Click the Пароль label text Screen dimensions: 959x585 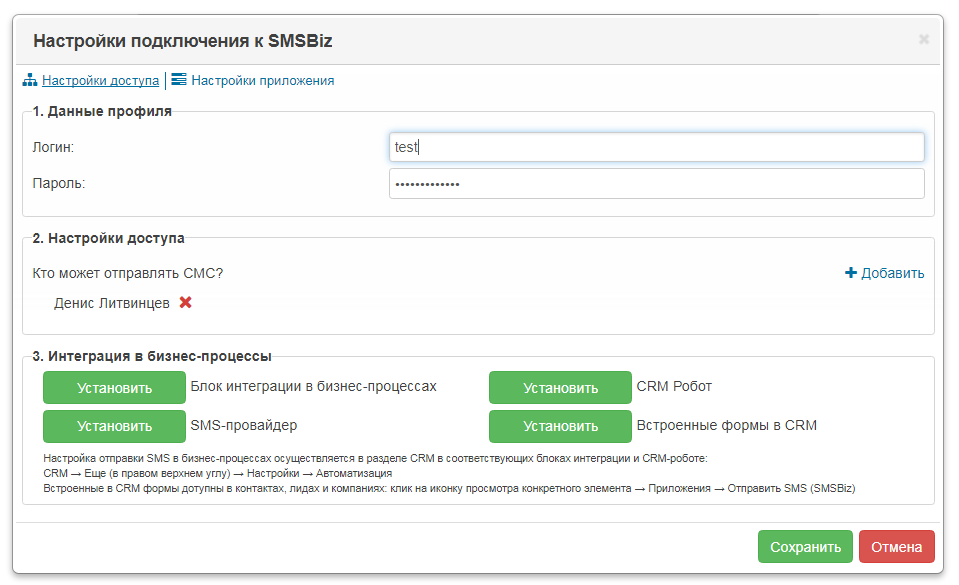(x=59, y=184)
